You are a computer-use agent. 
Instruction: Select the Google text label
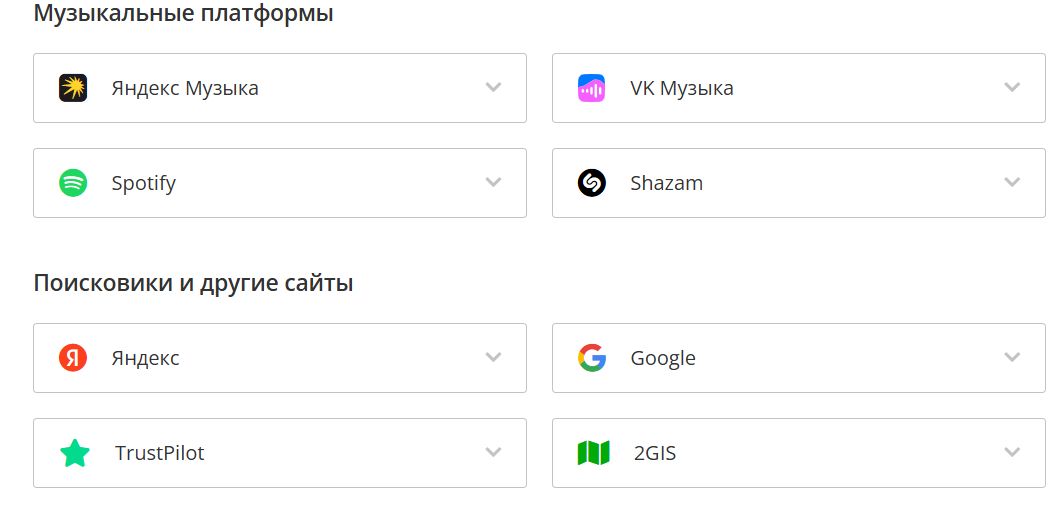point(663,358)
